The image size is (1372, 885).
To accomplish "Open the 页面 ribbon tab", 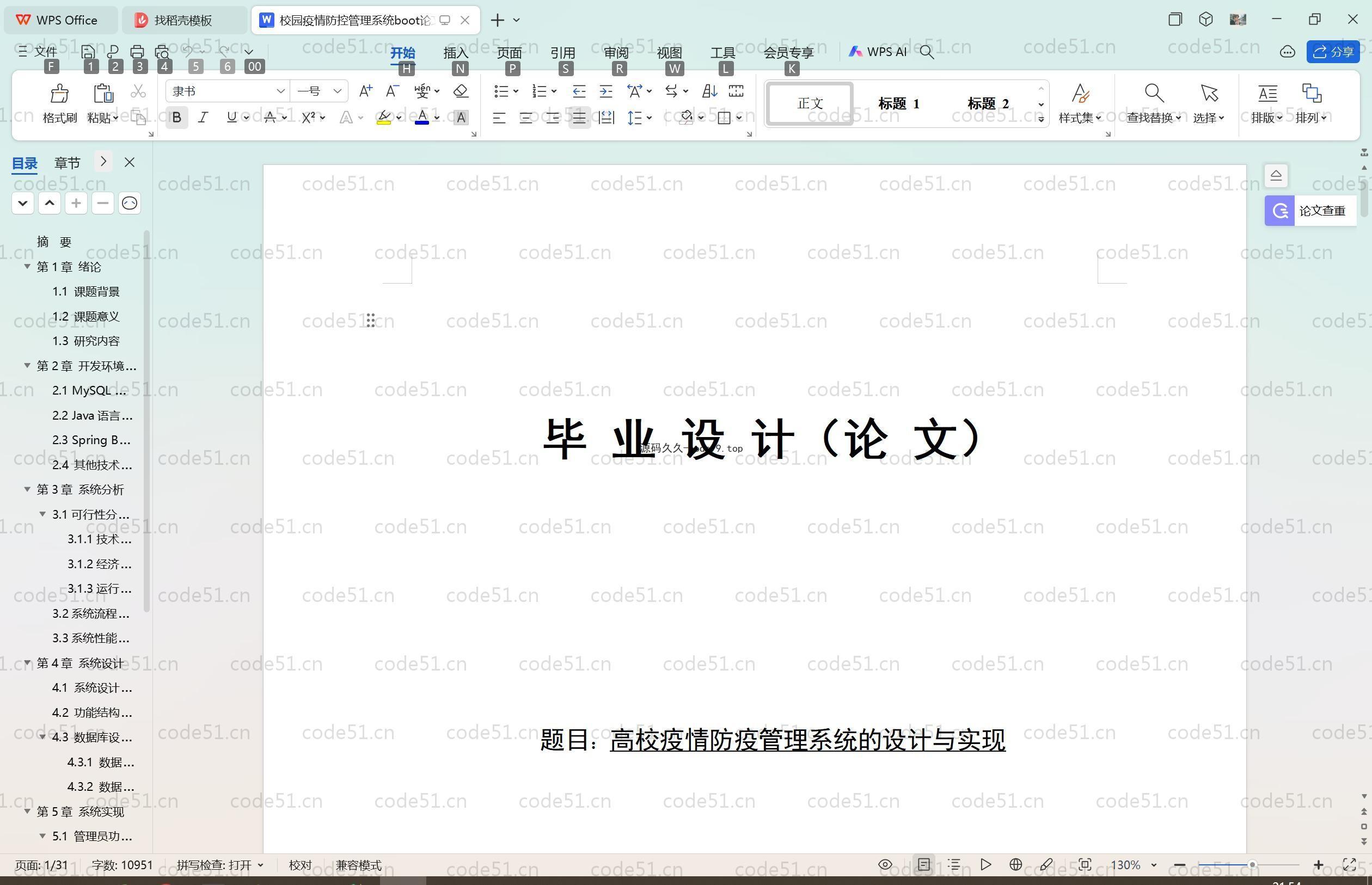I will [509, 52].
